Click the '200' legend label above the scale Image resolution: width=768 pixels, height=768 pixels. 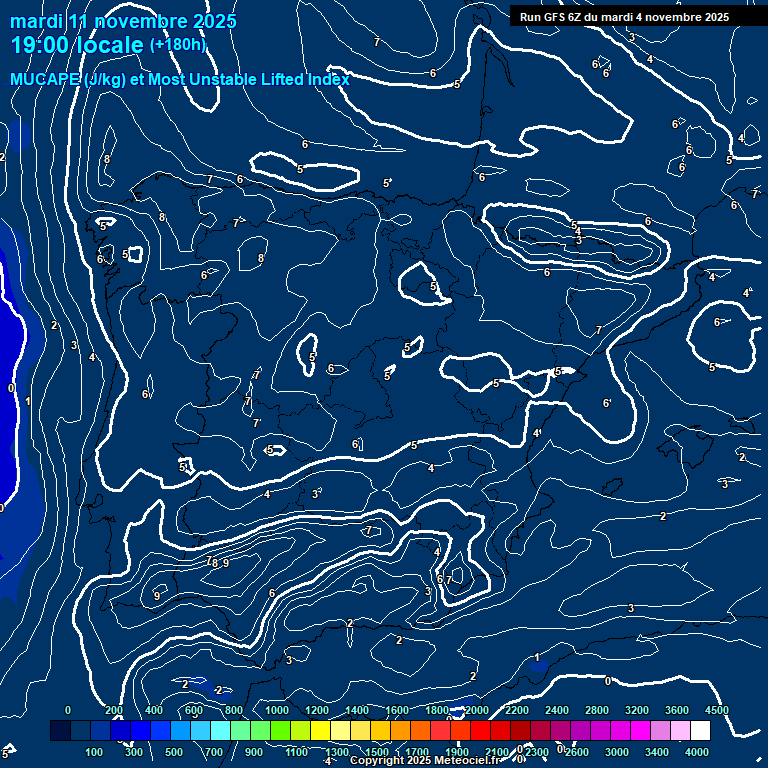click(114, 710)
